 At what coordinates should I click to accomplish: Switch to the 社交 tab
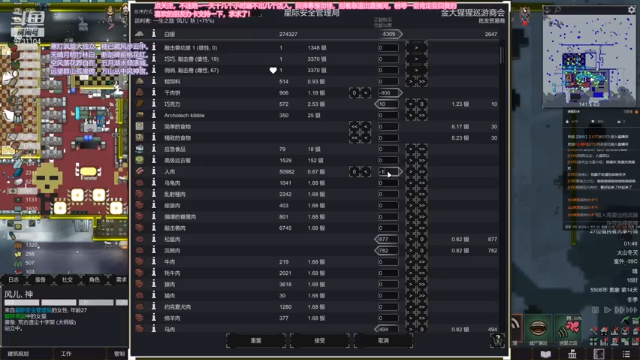67,280
